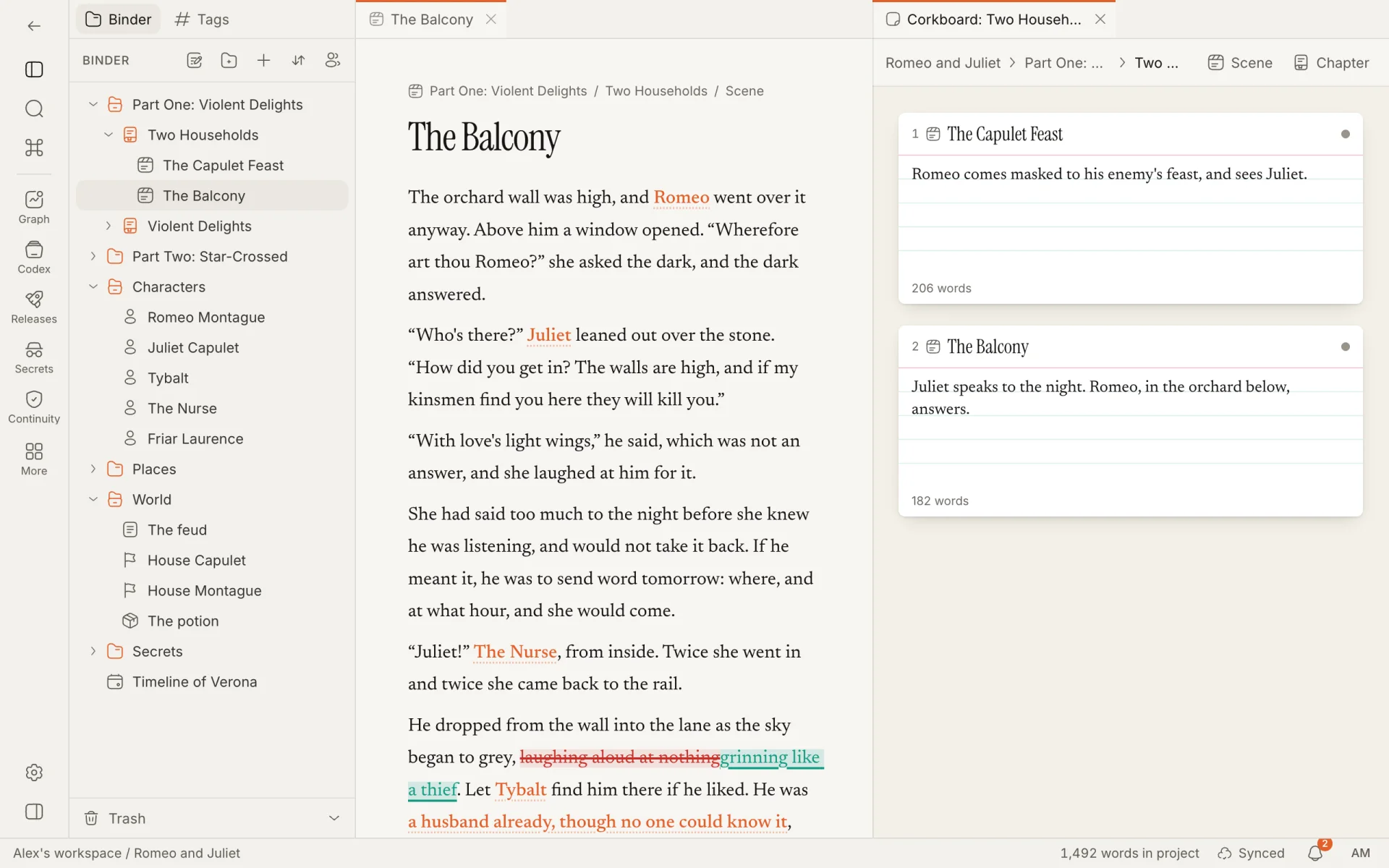Open the notifications bell icon
The image size is (1389, 868).
tap(1315, 854)
